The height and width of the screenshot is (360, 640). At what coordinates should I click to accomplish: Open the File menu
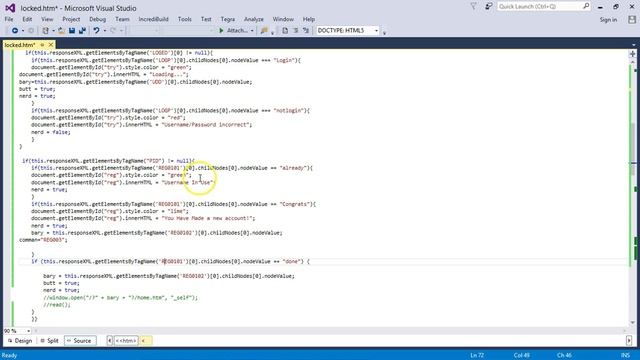tap(9, 19)
